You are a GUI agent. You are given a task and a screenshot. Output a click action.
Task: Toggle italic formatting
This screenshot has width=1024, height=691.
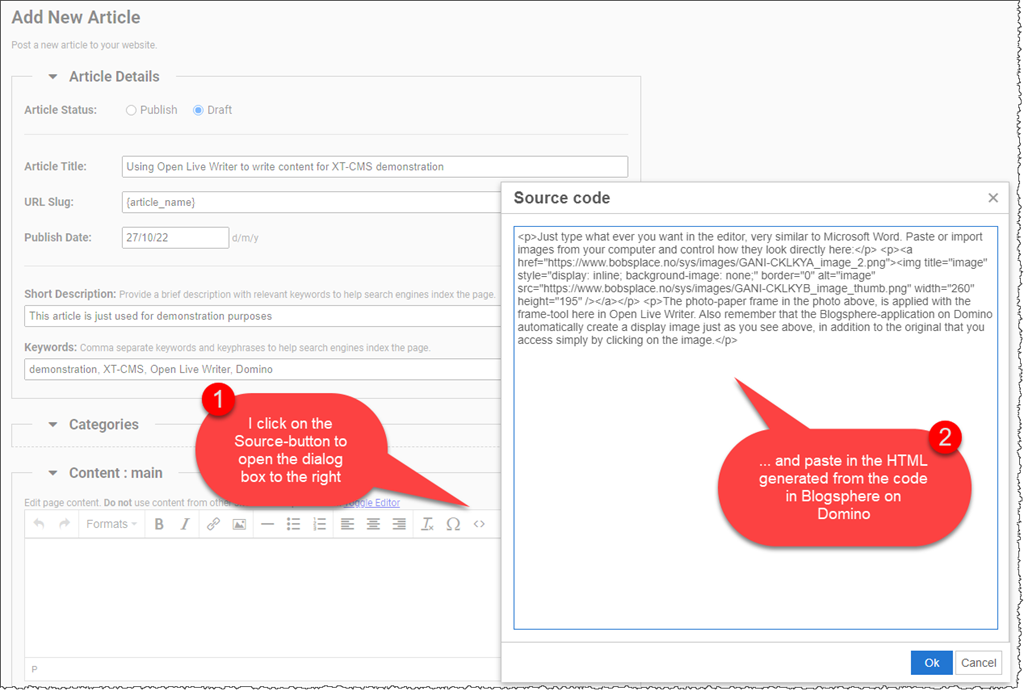point(185,524)
